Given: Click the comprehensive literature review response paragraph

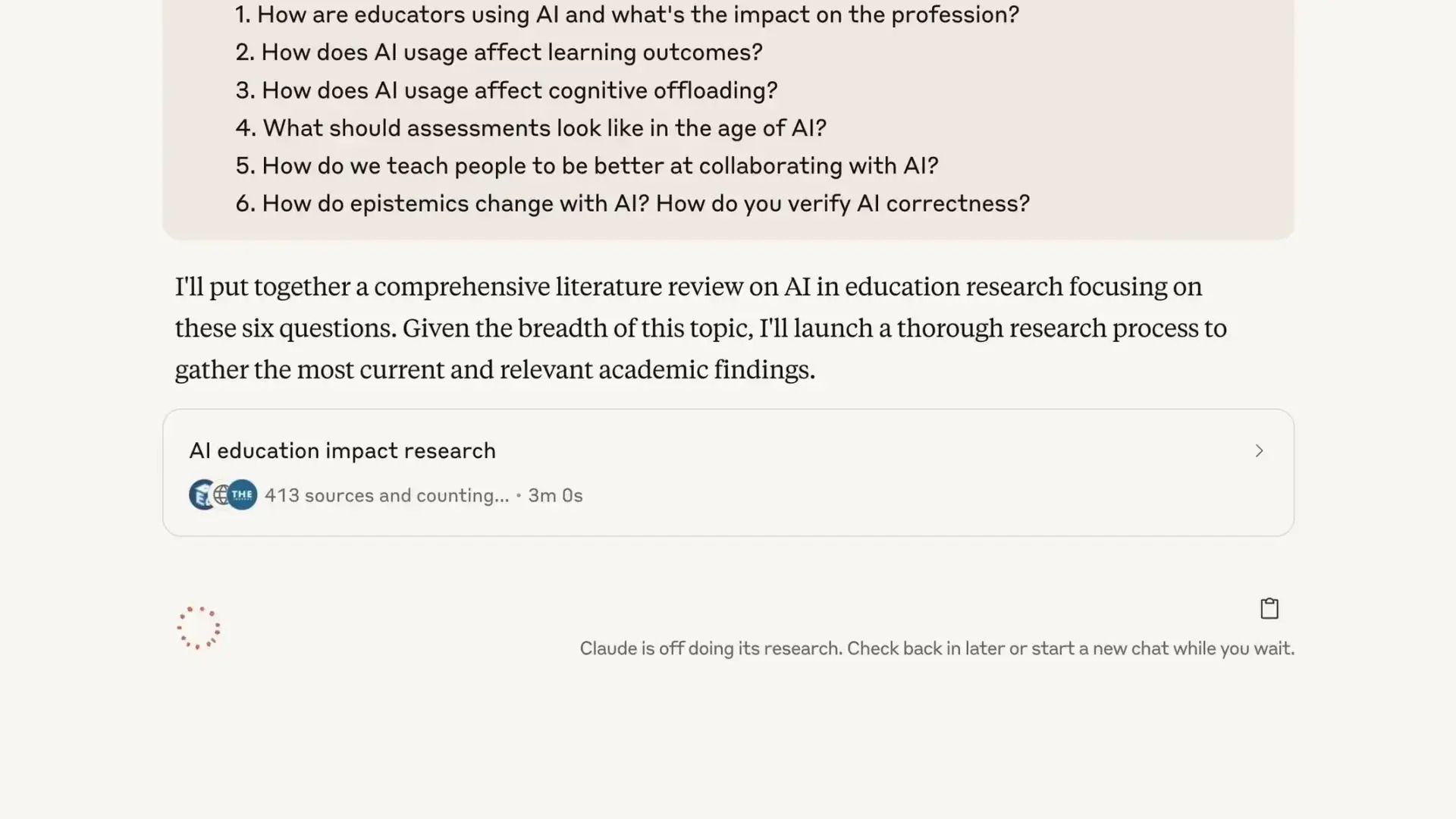Looking at the screenshot, I should tap(701, 328).
